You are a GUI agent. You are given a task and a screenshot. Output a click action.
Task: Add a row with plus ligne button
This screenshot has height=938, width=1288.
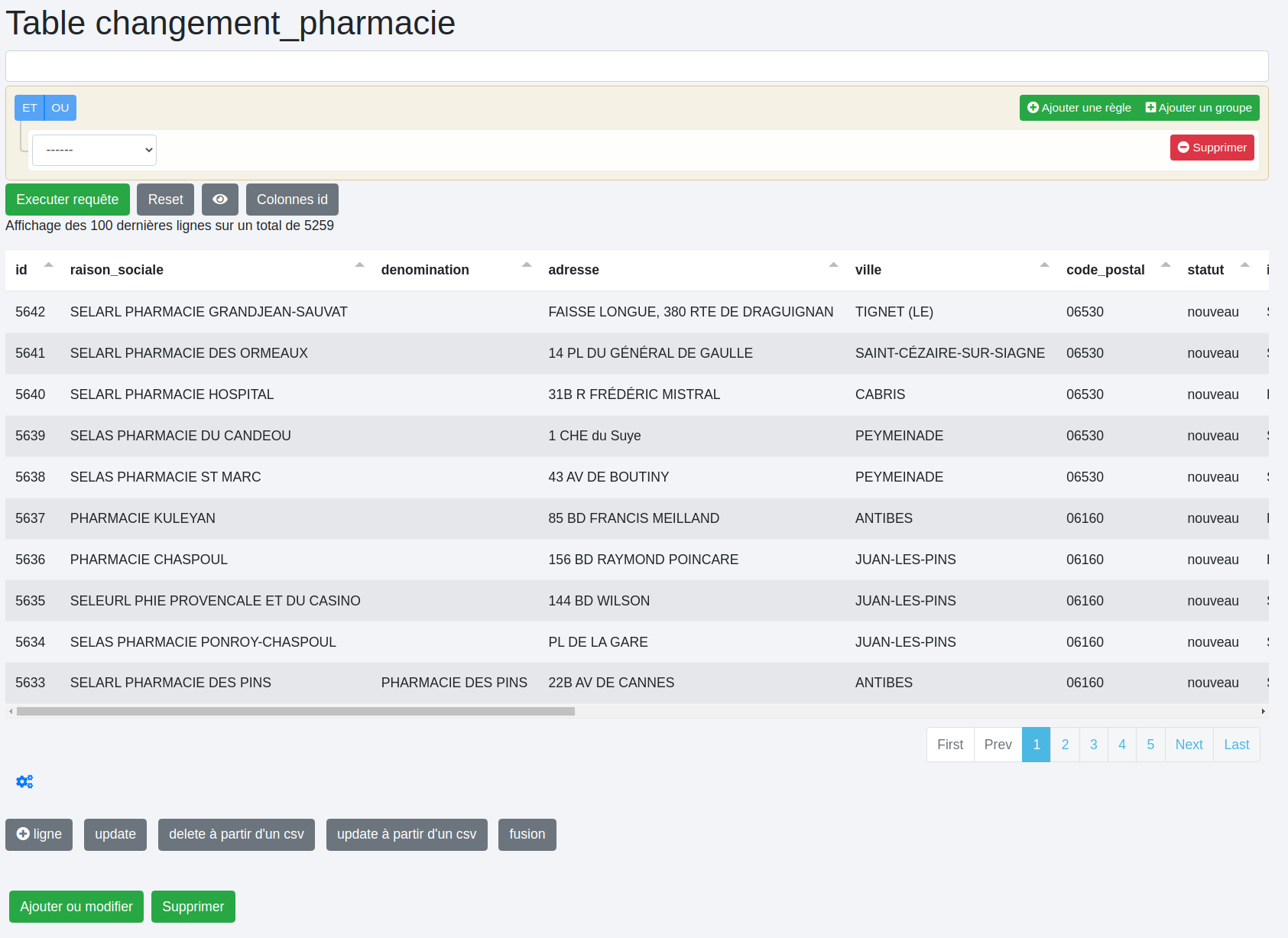click(x=39, y=834)
